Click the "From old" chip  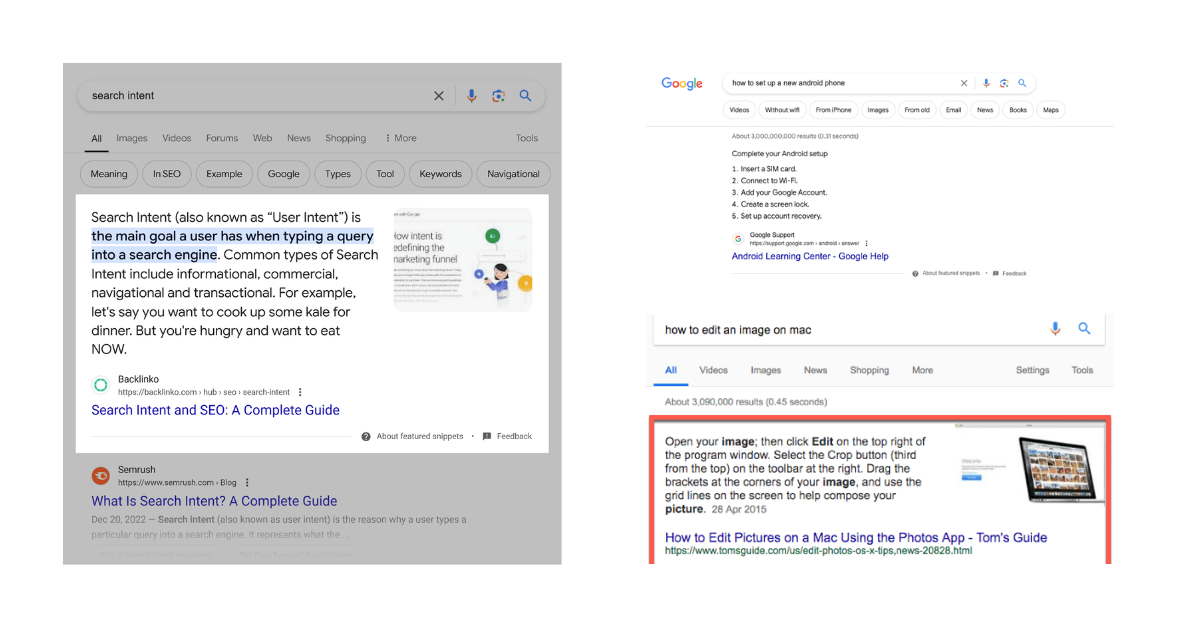coord(917,110)
